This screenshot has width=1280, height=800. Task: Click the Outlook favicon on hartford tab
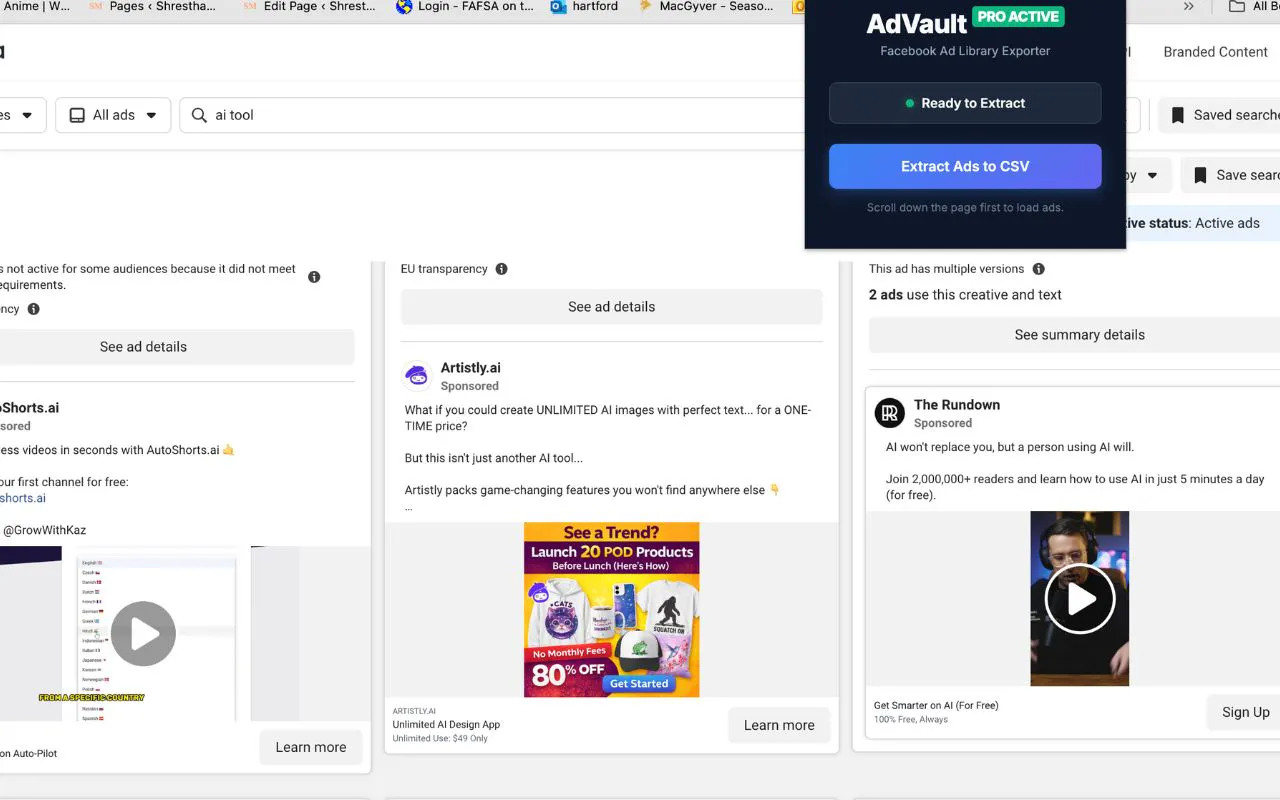tap(558, 7)
